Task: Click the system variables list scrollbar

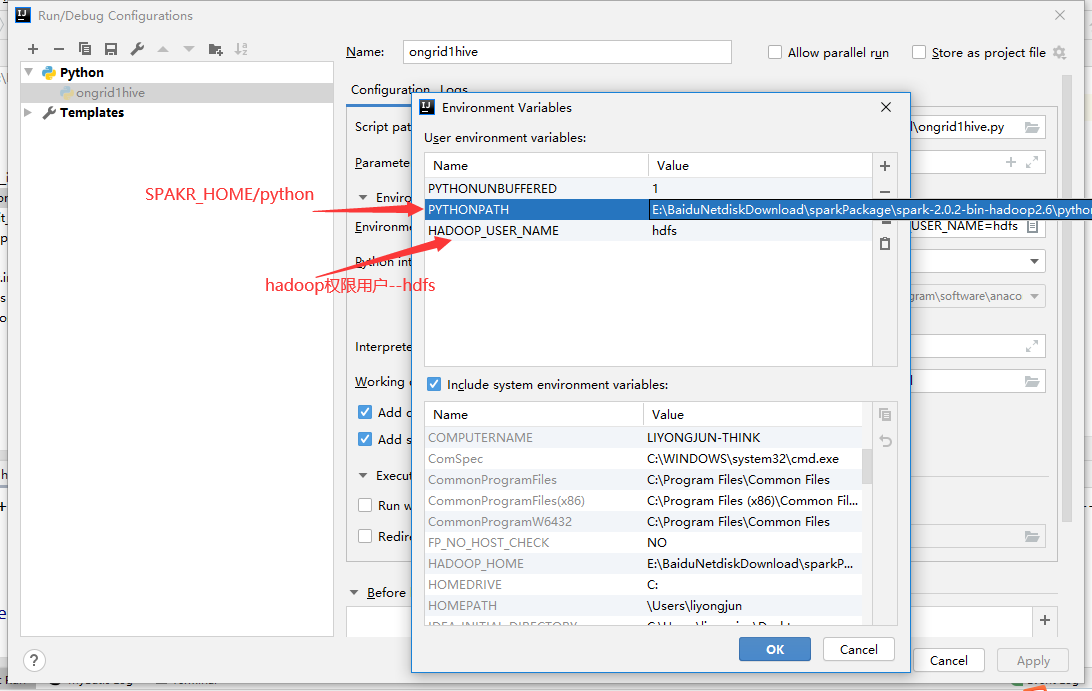Action: 867,466
